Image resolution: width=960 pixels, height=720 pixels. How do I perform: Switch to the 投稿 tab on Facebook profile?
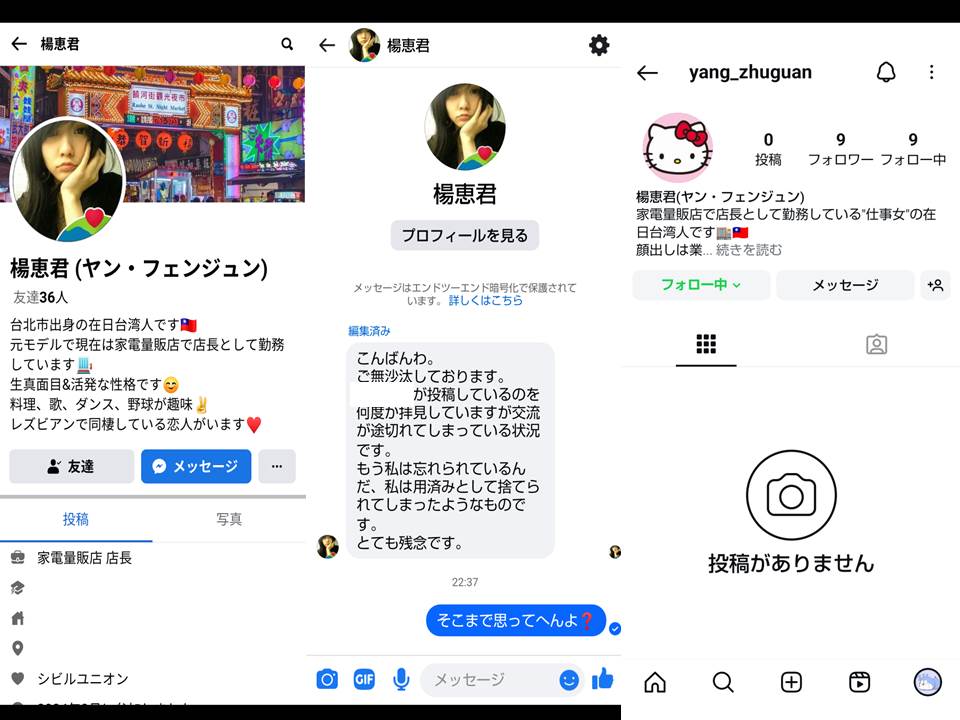(x=76, y=519)
